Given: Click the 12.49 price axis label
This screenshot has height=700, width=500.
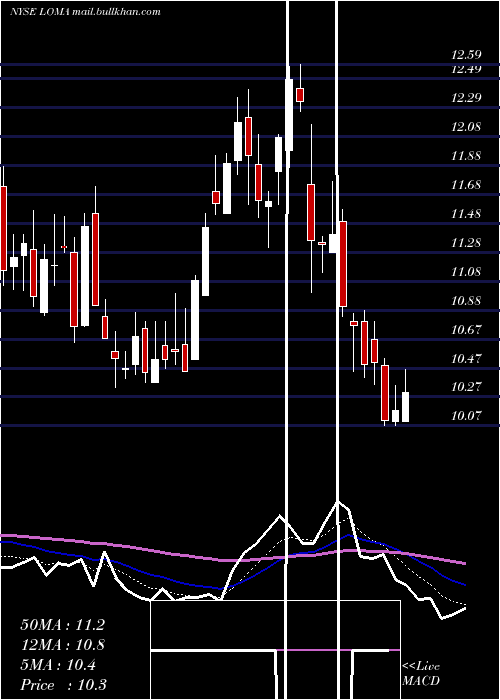Looking at the screenshot, I should click(466, 69).
